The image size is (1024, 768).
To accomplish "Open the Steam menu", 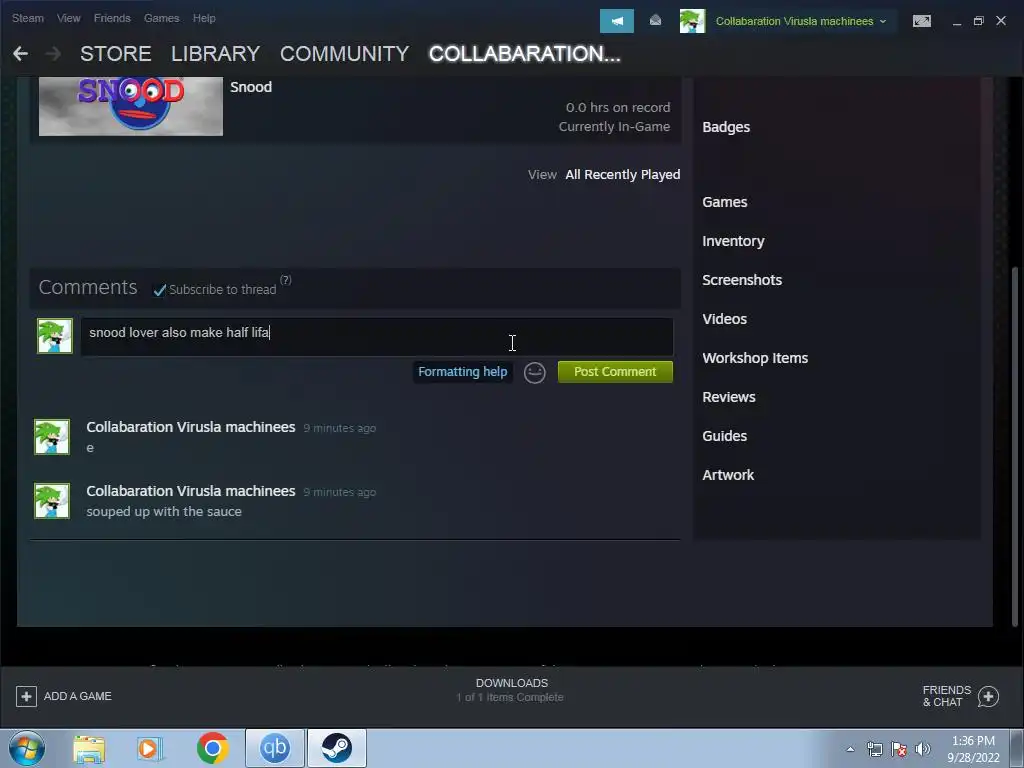I will (x=27, y=18).
